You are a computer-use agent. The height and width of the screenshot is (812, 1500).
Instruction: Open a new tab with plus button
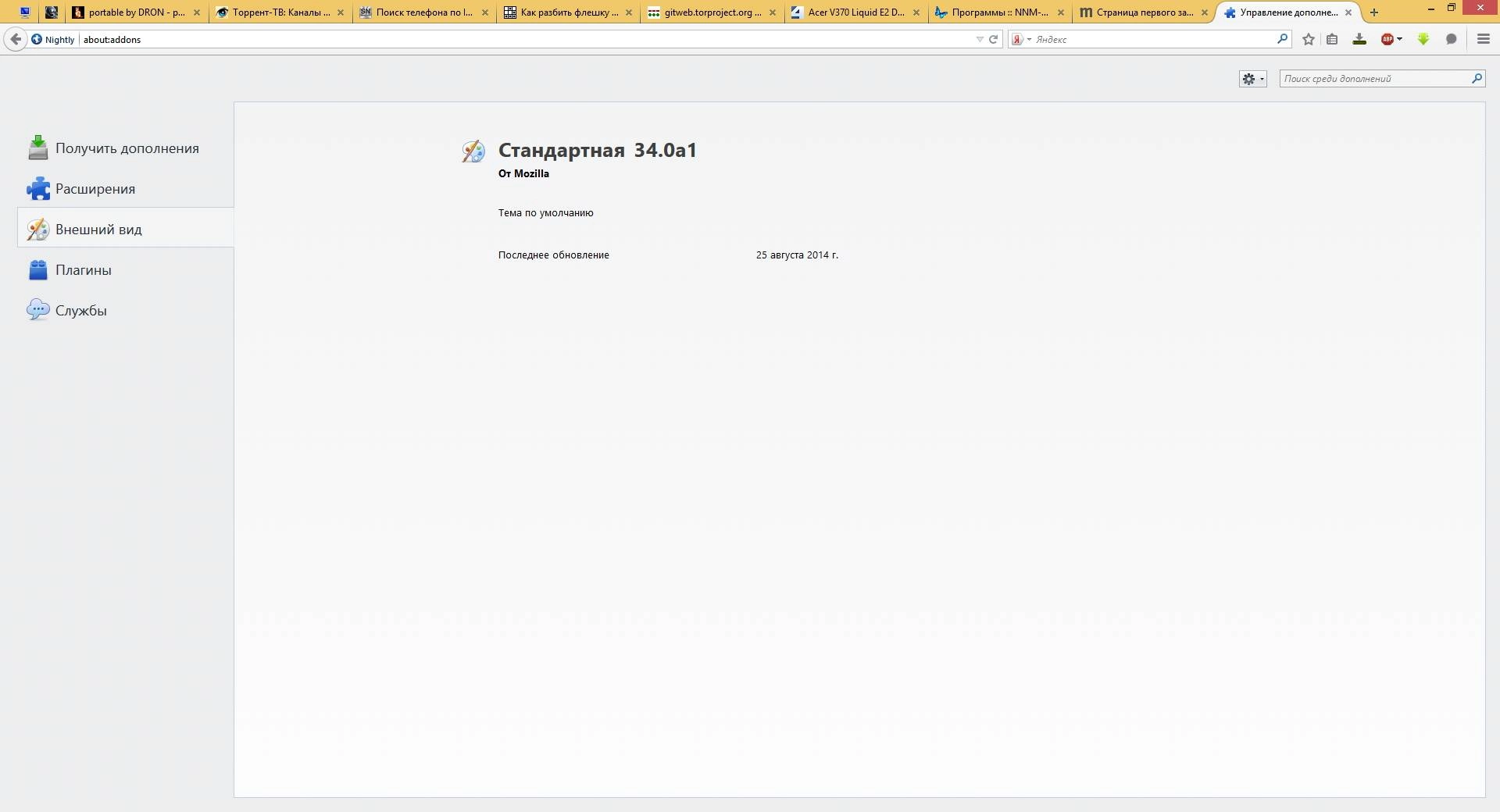(1374, 12)
